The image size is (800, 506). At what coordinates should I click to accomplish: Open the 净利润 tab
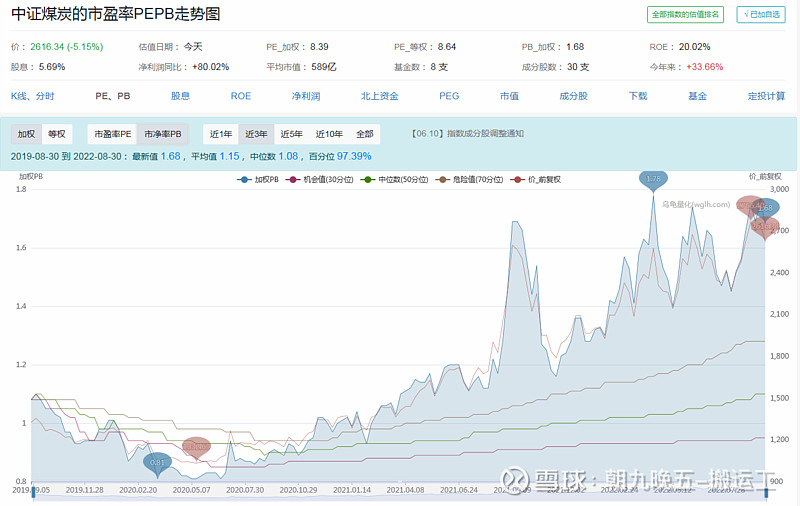point(306,96)
